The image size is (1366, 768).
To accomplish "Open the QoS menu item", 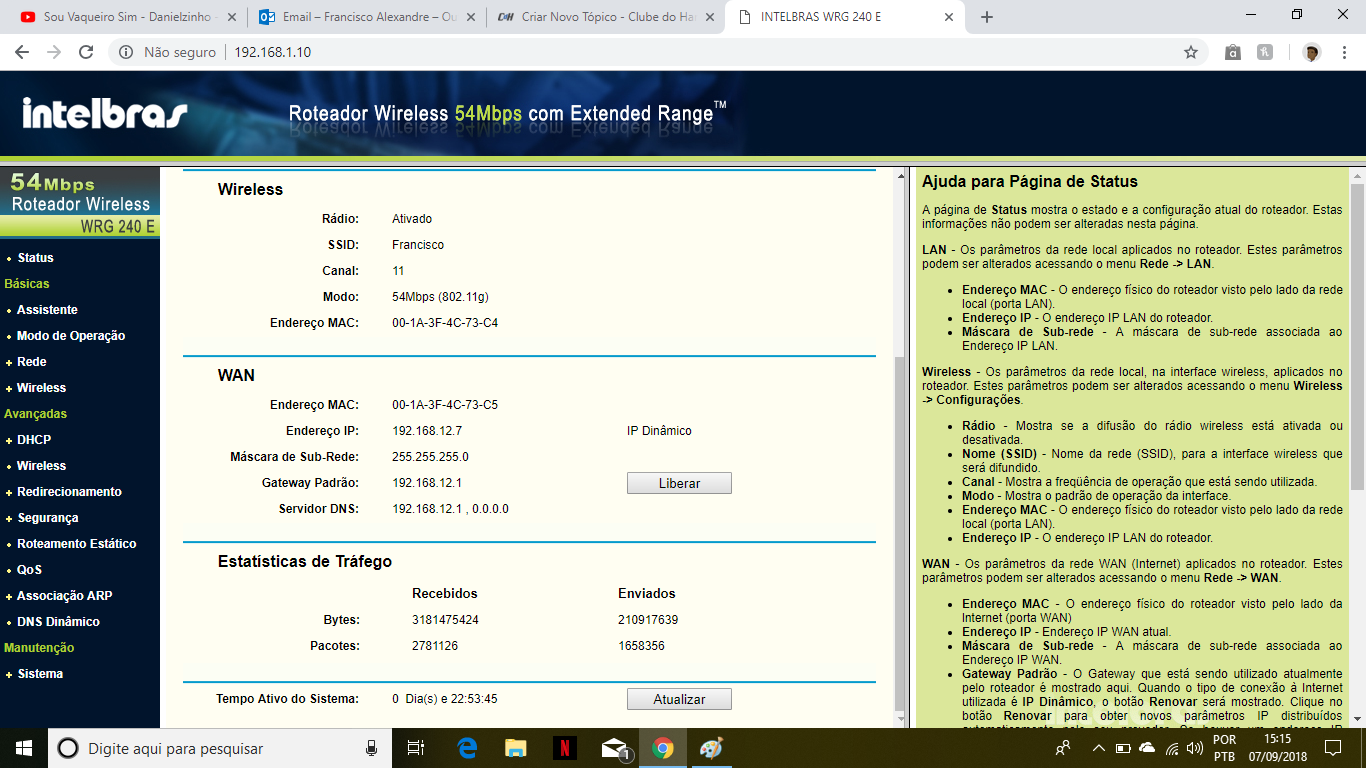I will (x=29, y=570).
